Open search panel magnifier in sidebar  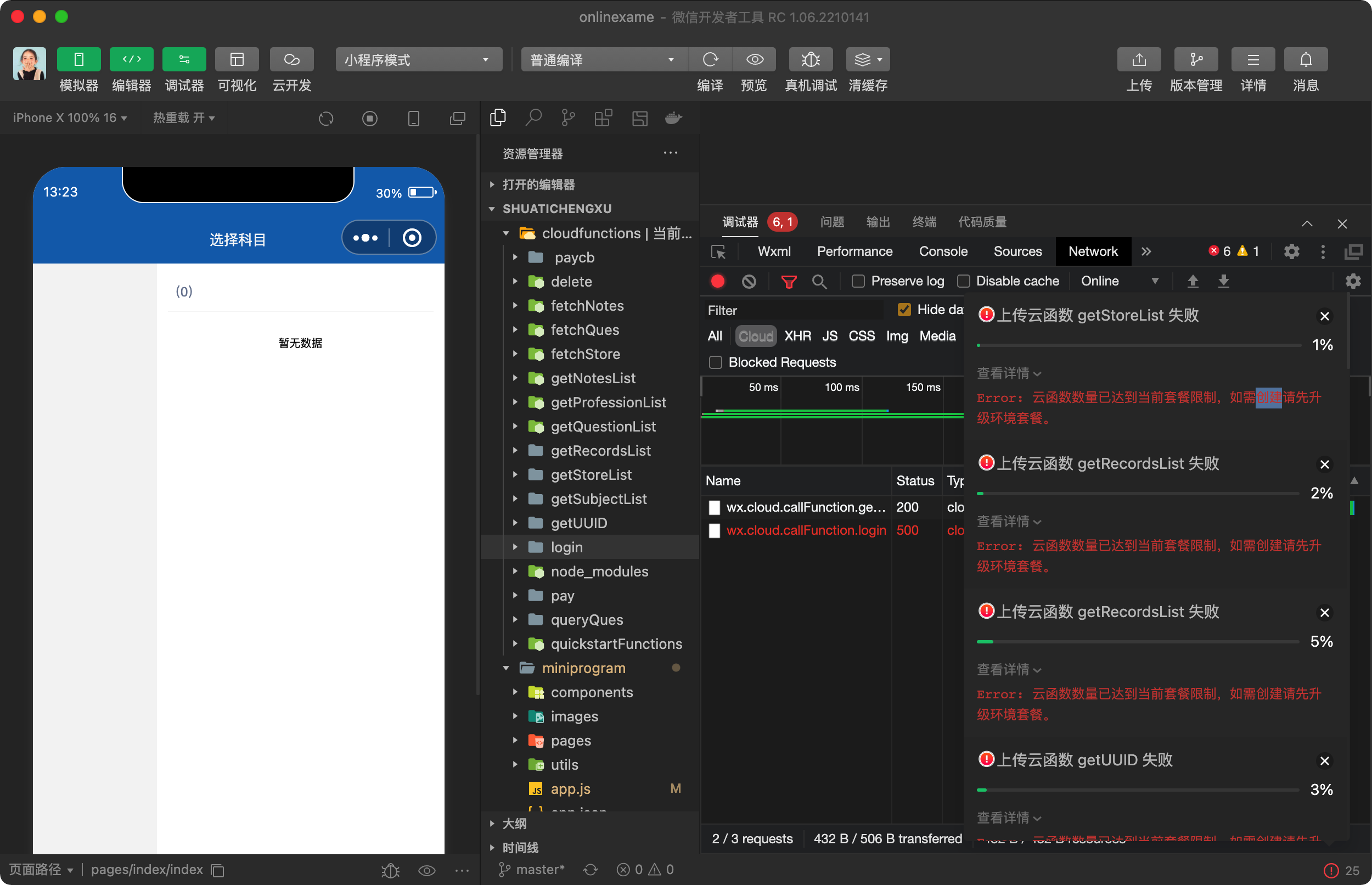point(533,118)
